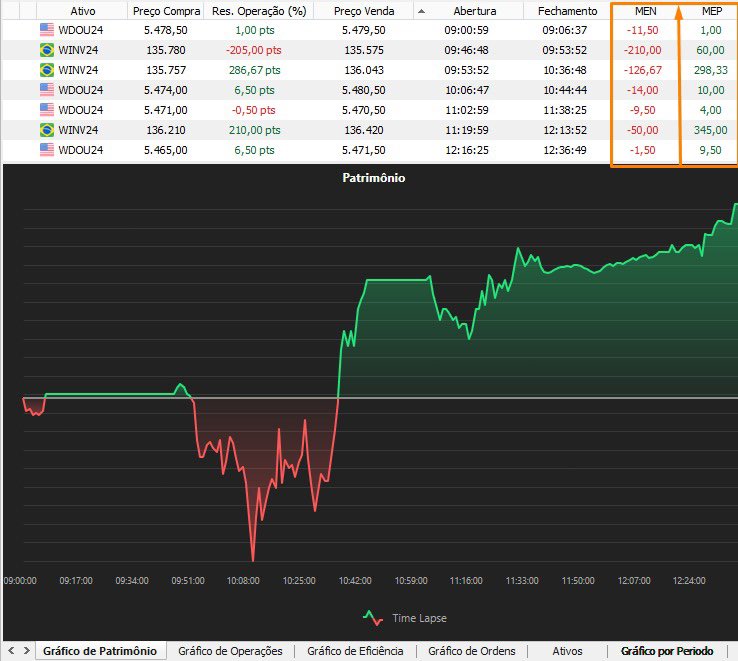
Task: Switch to the Gráfico de Eficiência tab
Action: point(355,651)
